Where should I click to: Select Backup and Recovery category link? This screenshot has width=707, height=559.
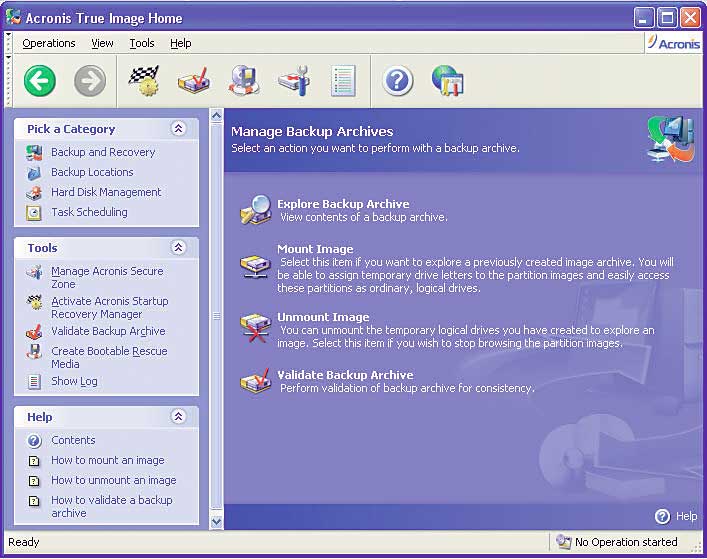click(103, 152)
